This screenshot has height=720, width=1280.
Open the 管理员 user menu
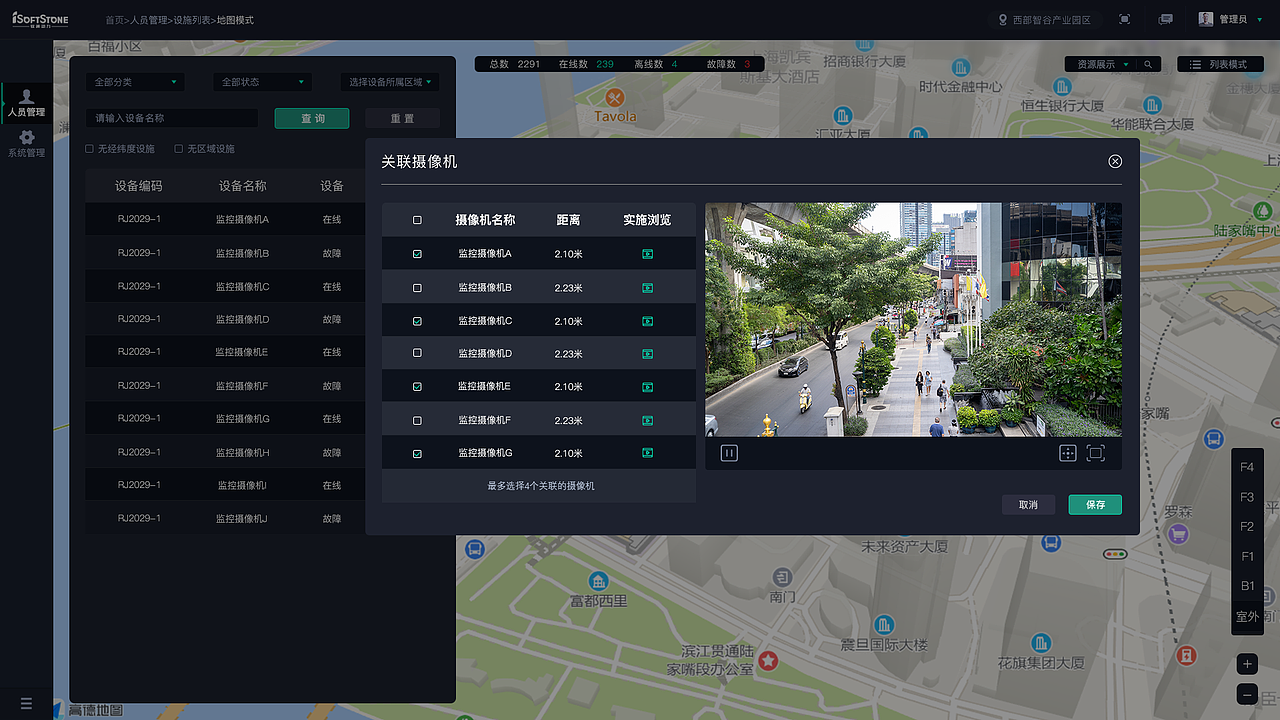point(1232,20)
